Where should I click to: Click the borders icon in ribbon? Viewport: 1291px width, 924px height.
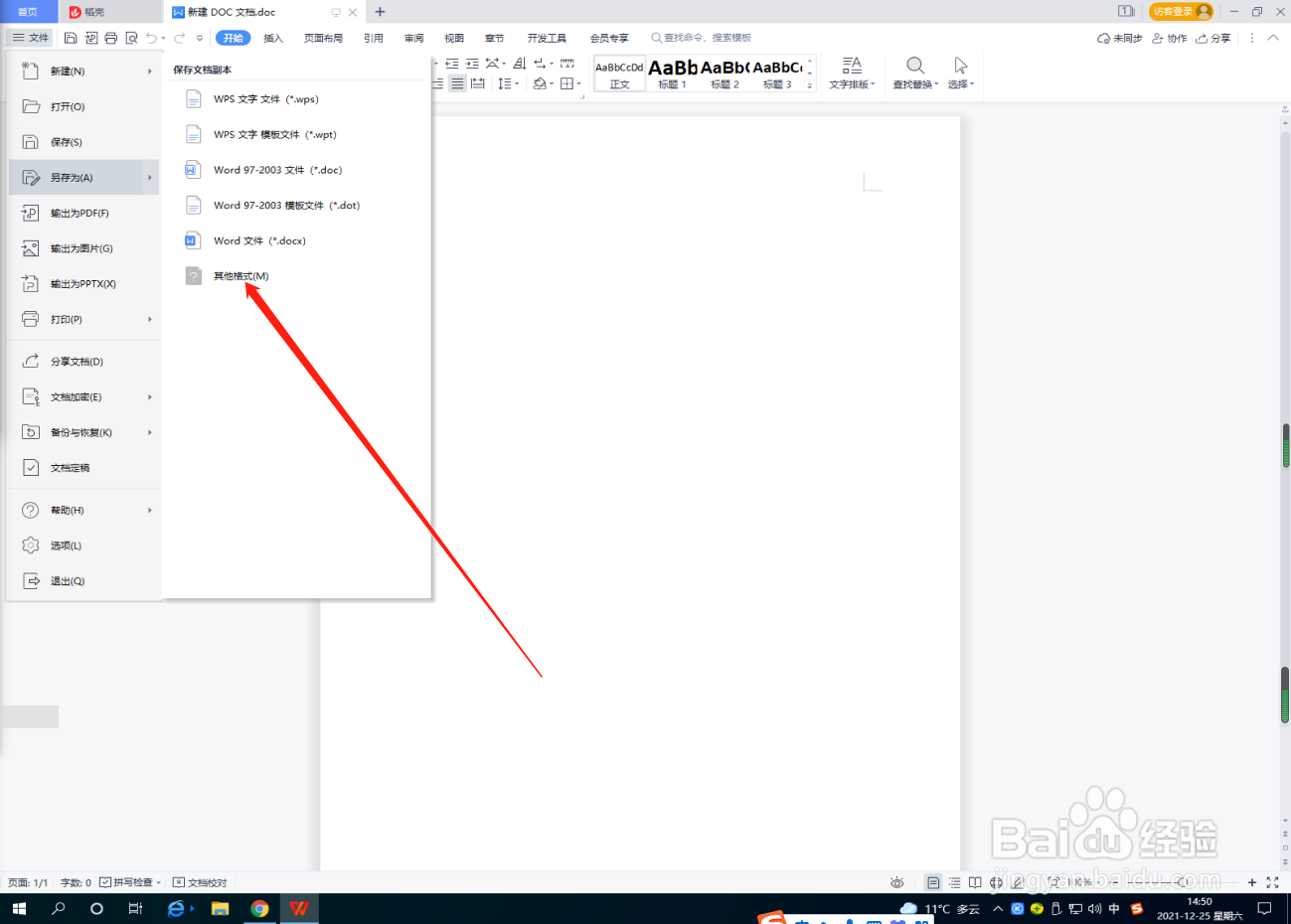click(x=566, y=83)
